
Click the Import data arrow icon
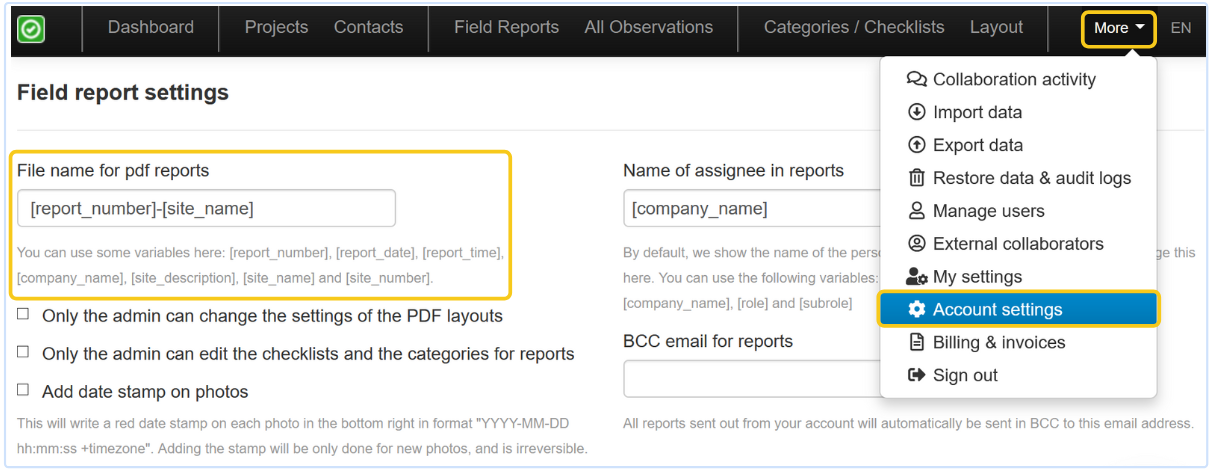(x=916, y=113)
